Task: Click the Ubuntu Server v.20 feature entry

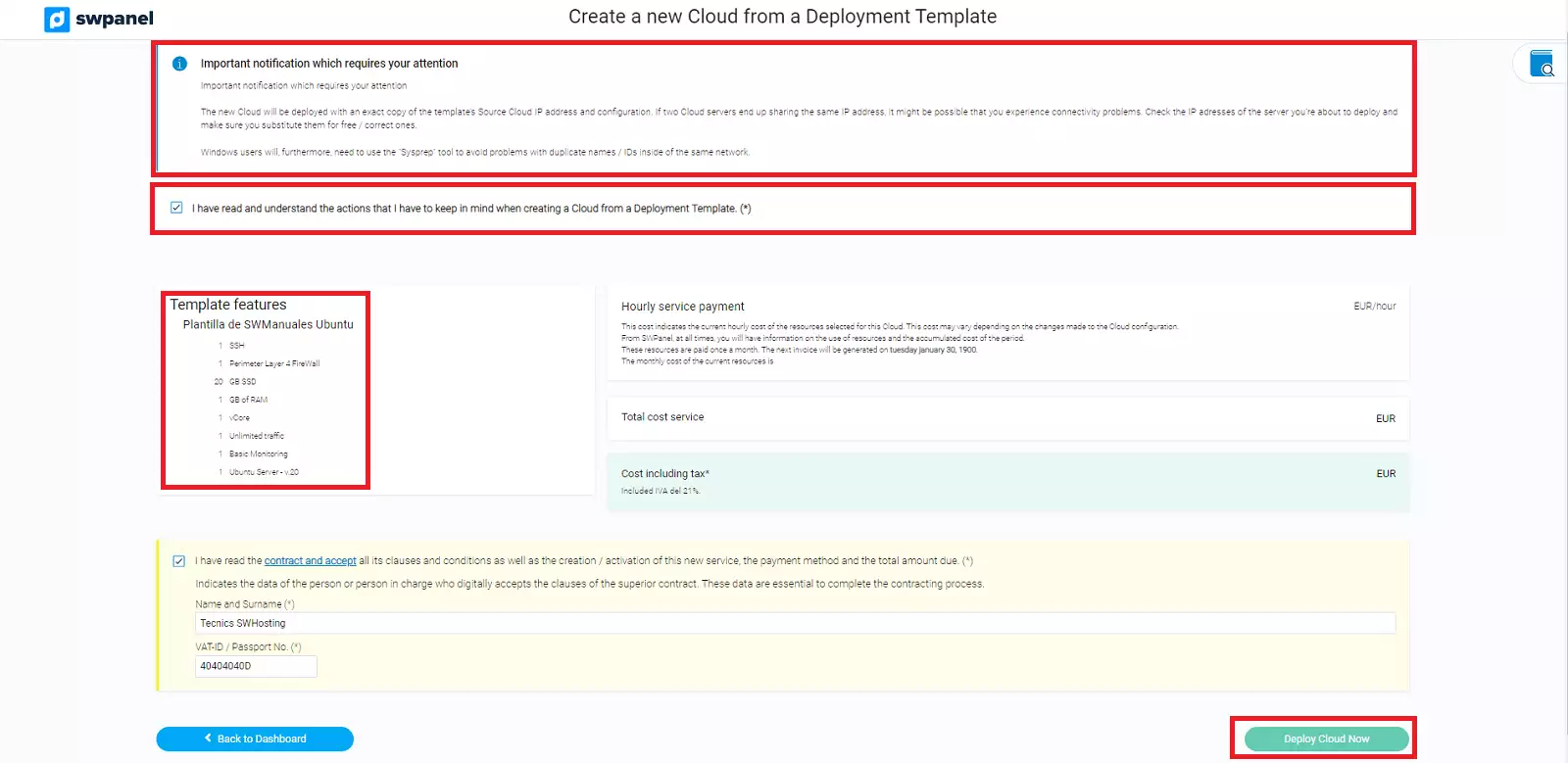Action: tap(264, 472)
